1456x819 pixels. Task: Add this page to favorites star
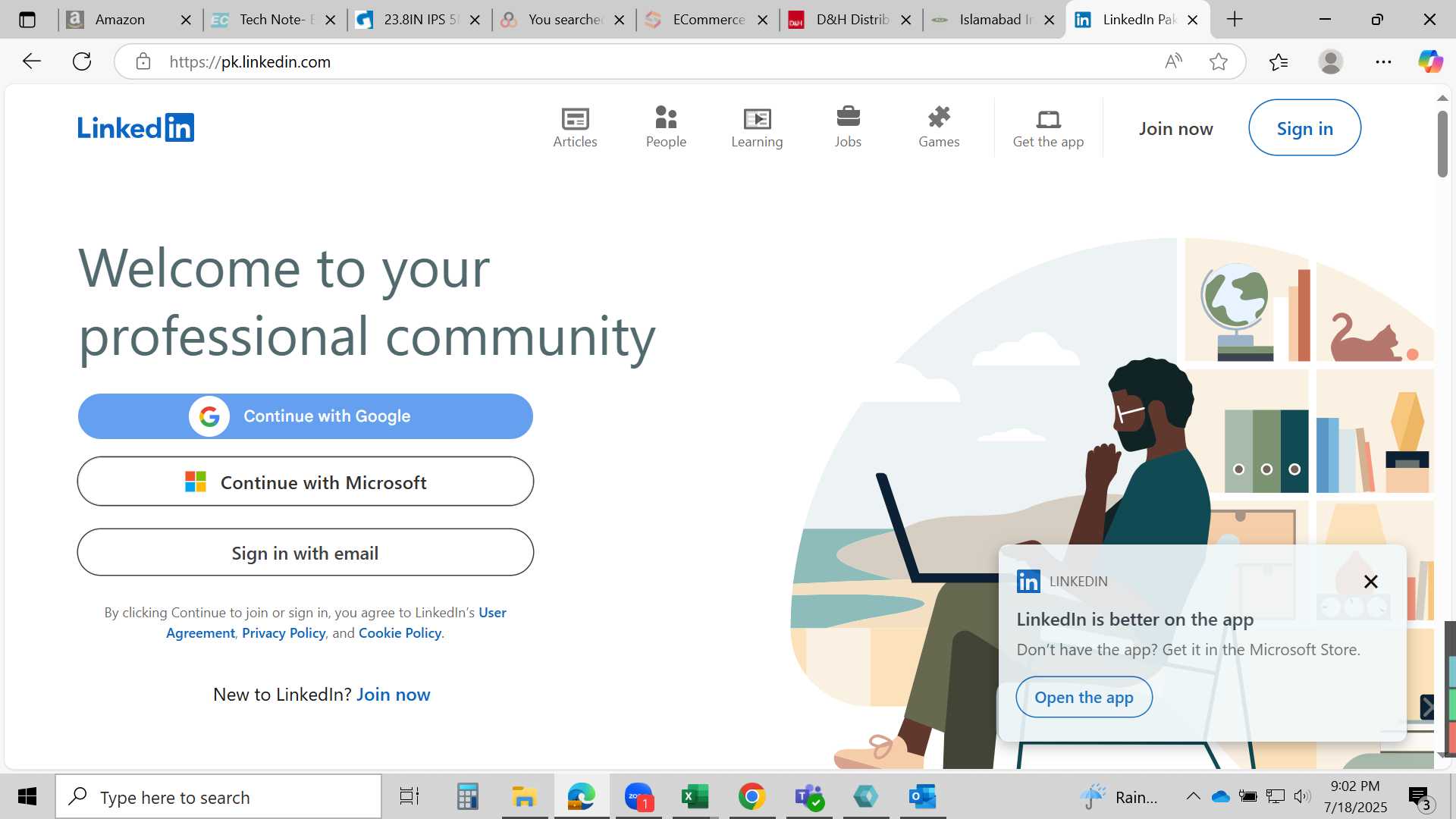point(1219,61)
